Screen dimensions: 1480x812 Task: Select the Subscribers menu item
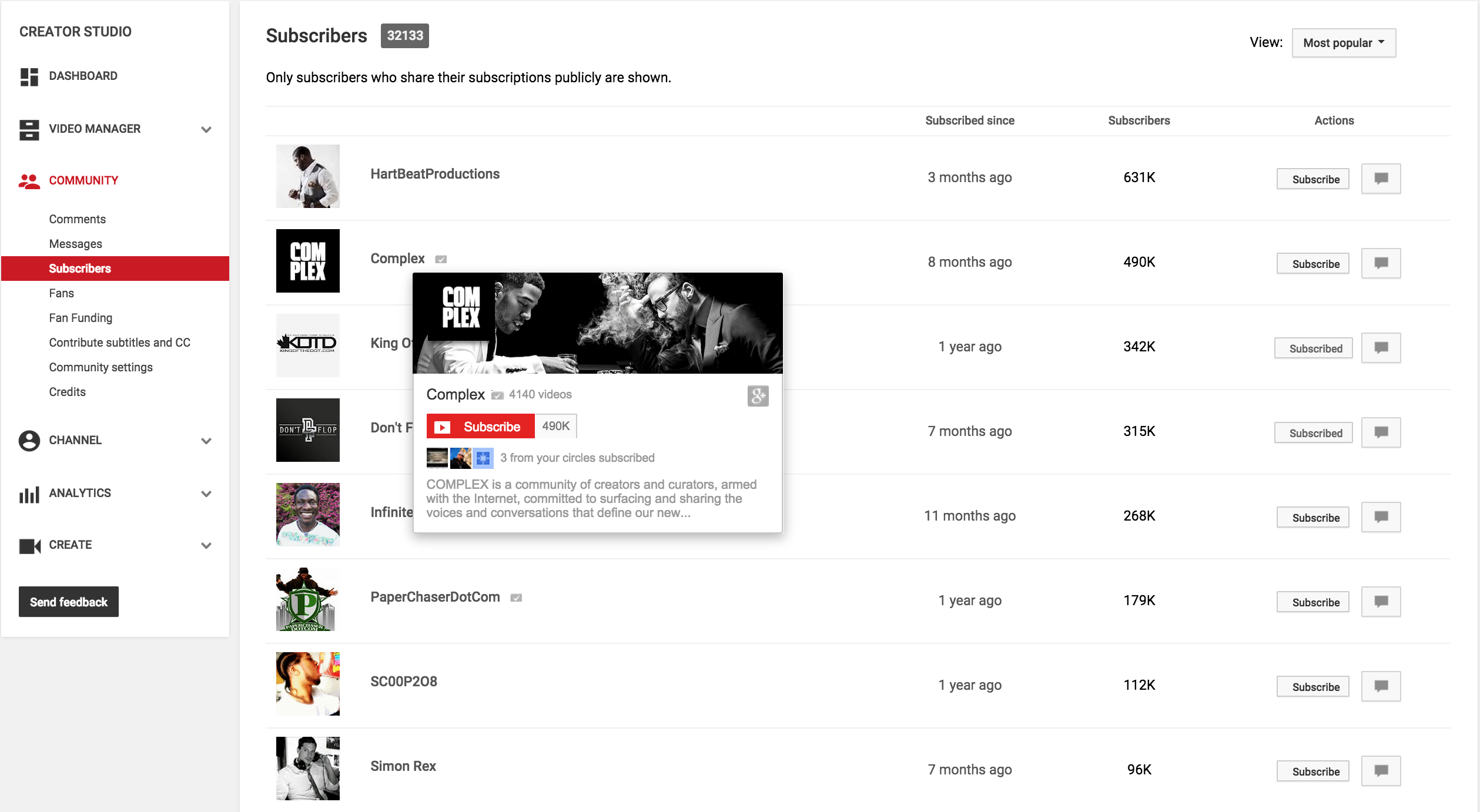115,269
